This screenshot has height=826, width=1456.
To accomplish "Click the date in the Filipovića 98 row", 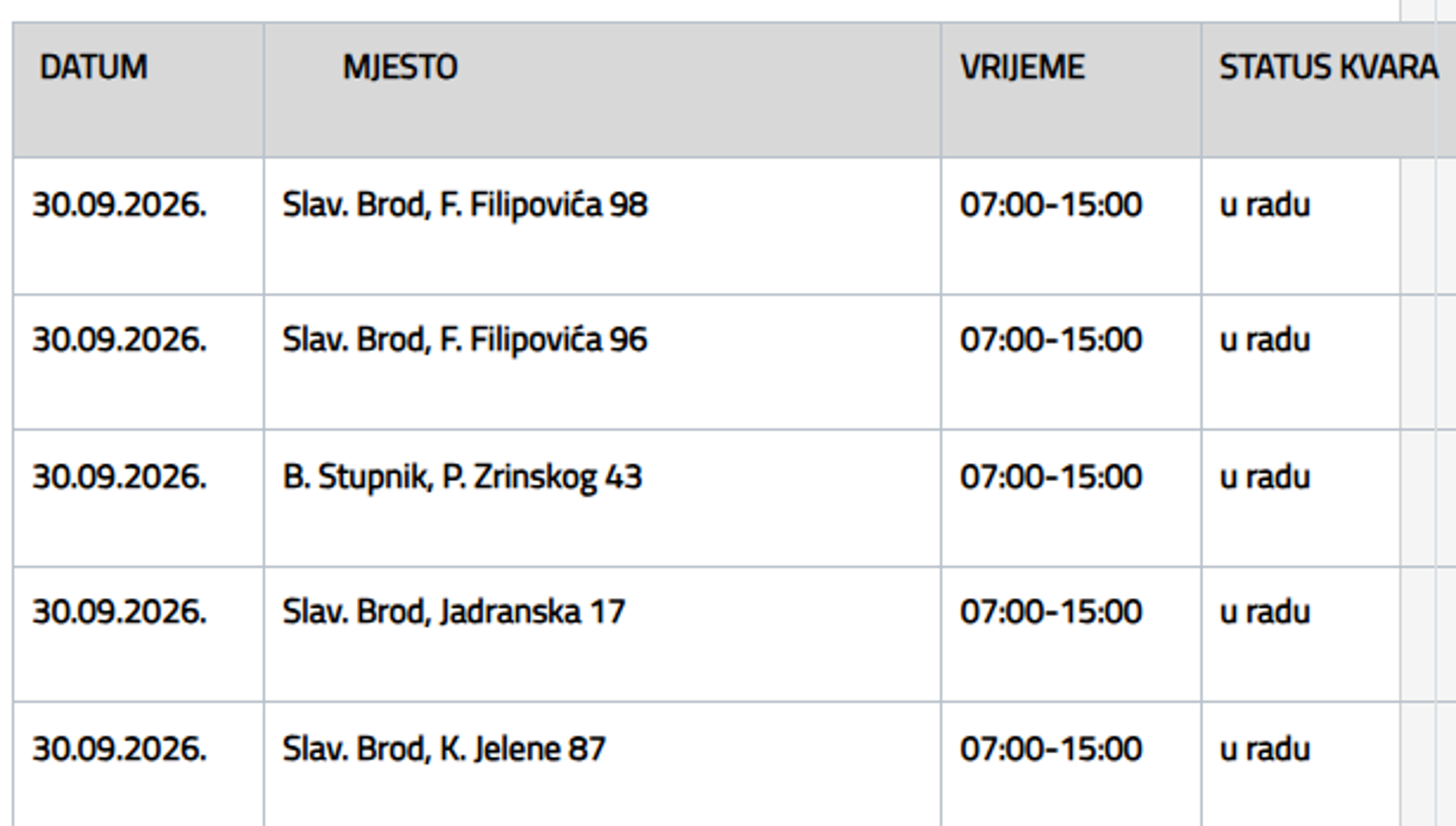I will coord(120,205).
